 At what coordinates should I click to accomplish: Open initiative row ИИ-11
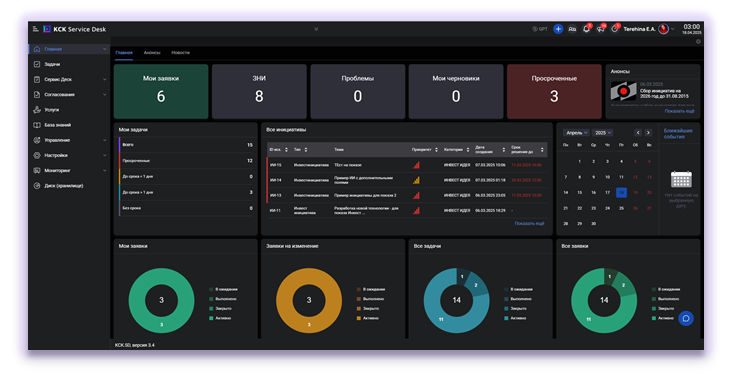(x=407, y=210)
